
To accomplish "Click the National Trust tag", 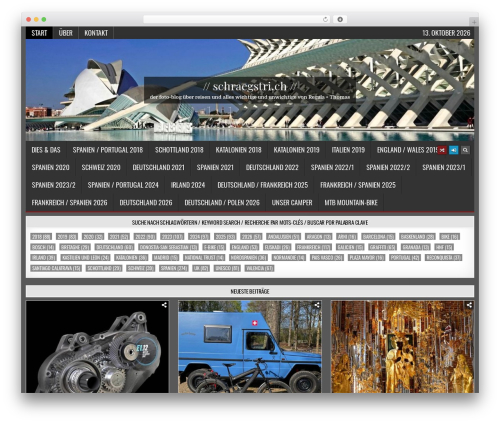I will point(204,258).
